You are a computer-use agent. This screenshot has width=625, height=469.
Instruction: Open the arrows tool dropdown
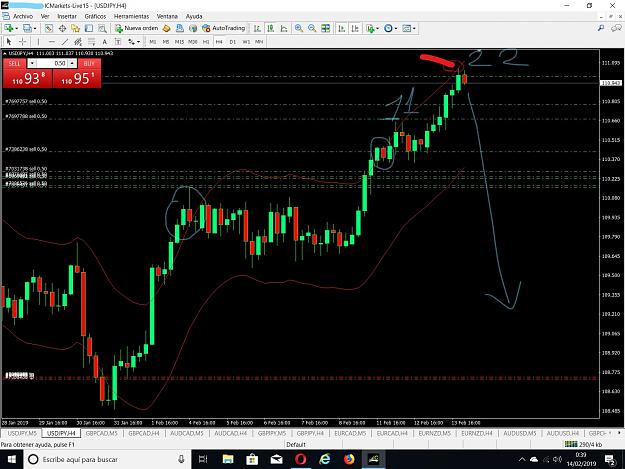138,41
